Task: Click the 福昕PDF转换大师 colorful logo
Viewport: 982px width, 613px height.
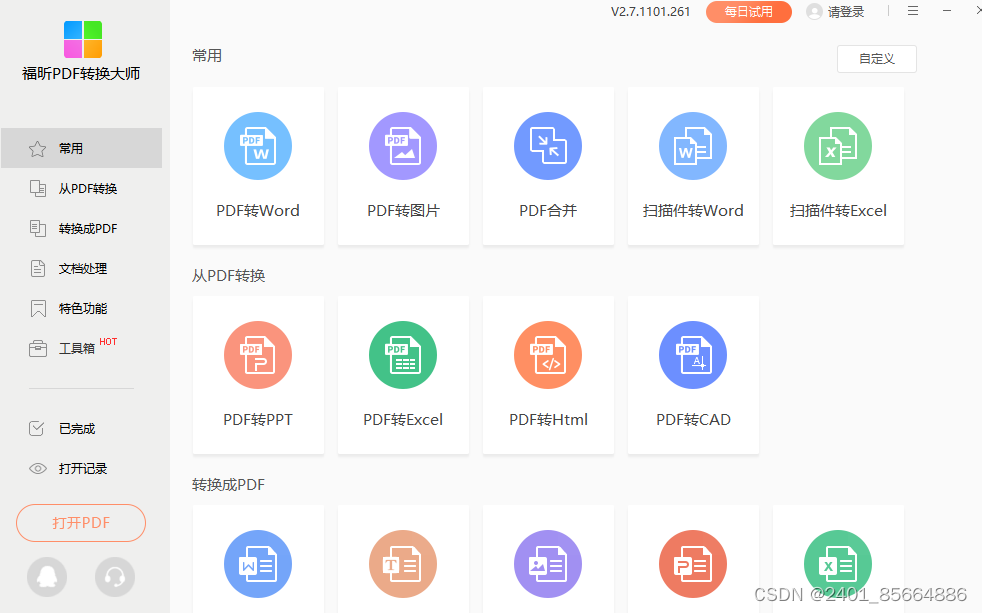Action: 83,39
